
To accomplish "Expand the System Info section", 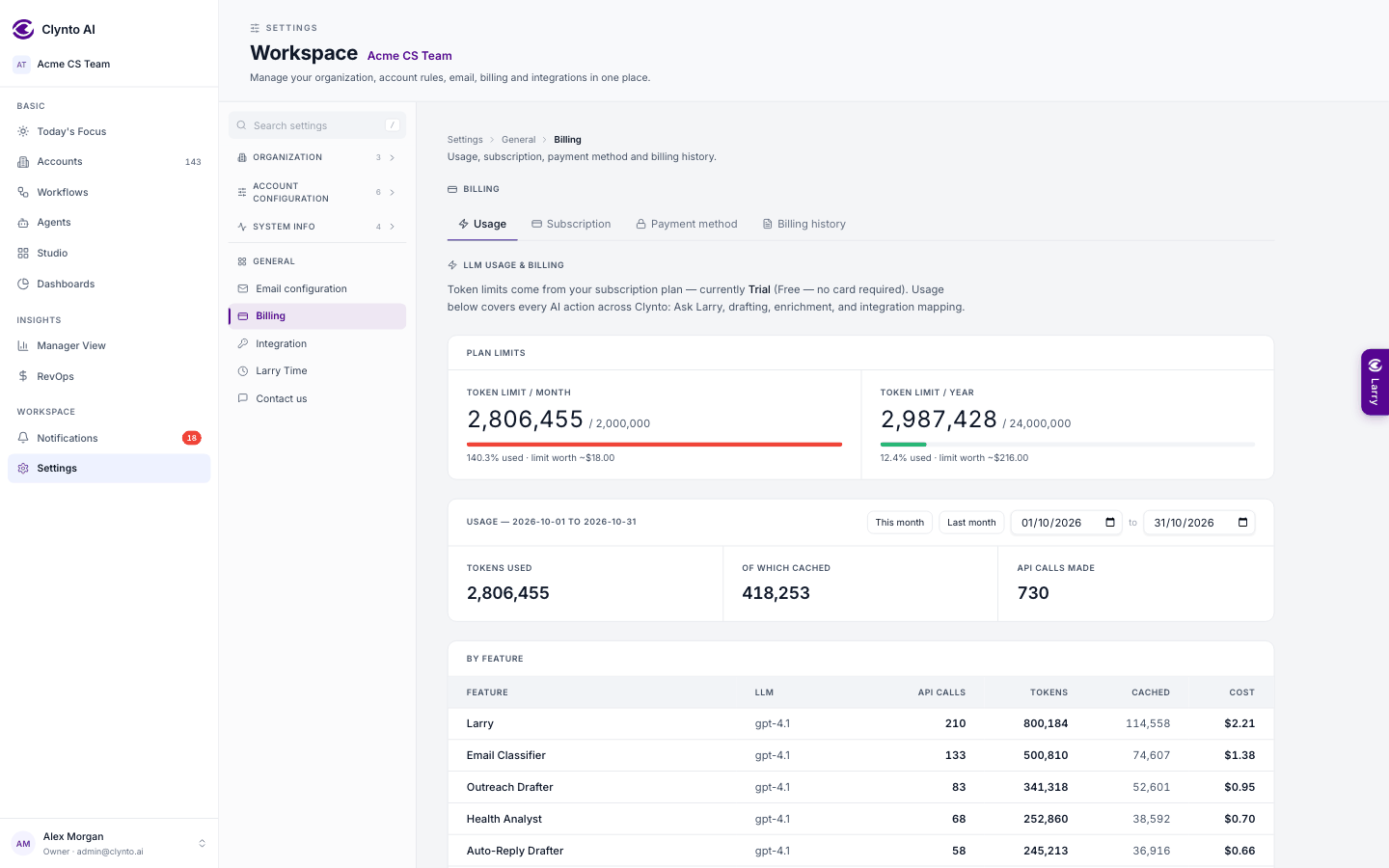I will (317, 227).
